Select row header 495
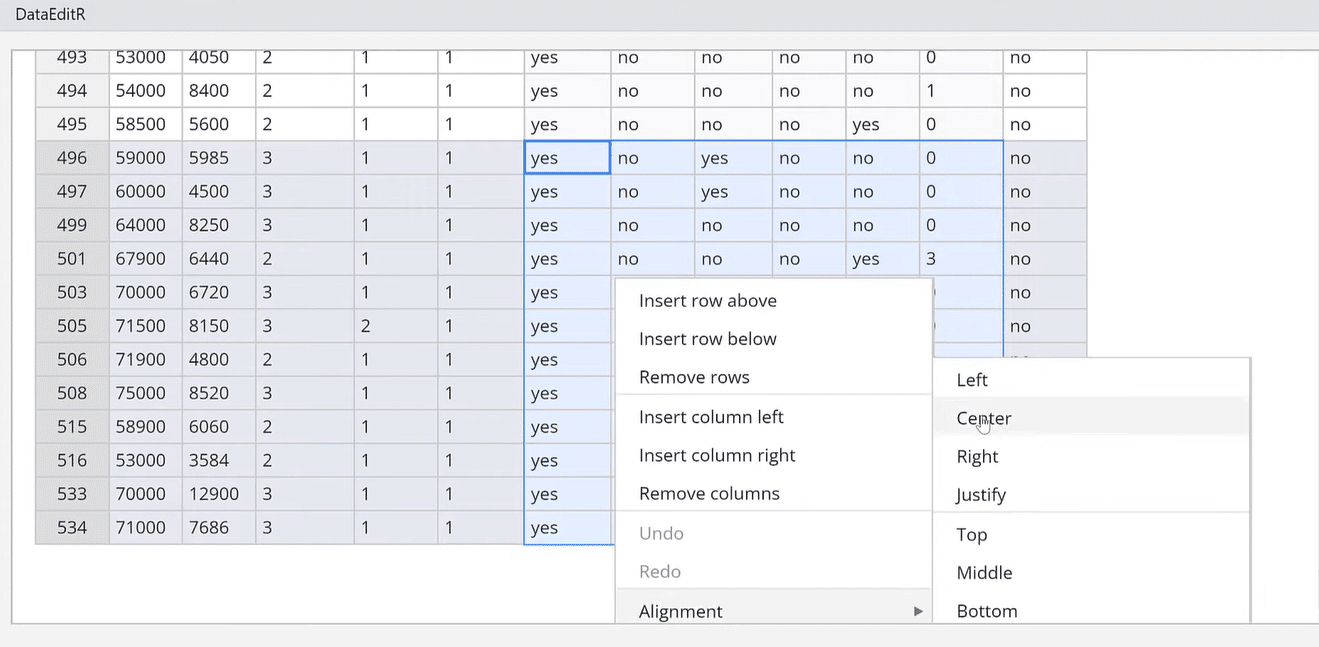 [72, 124]
